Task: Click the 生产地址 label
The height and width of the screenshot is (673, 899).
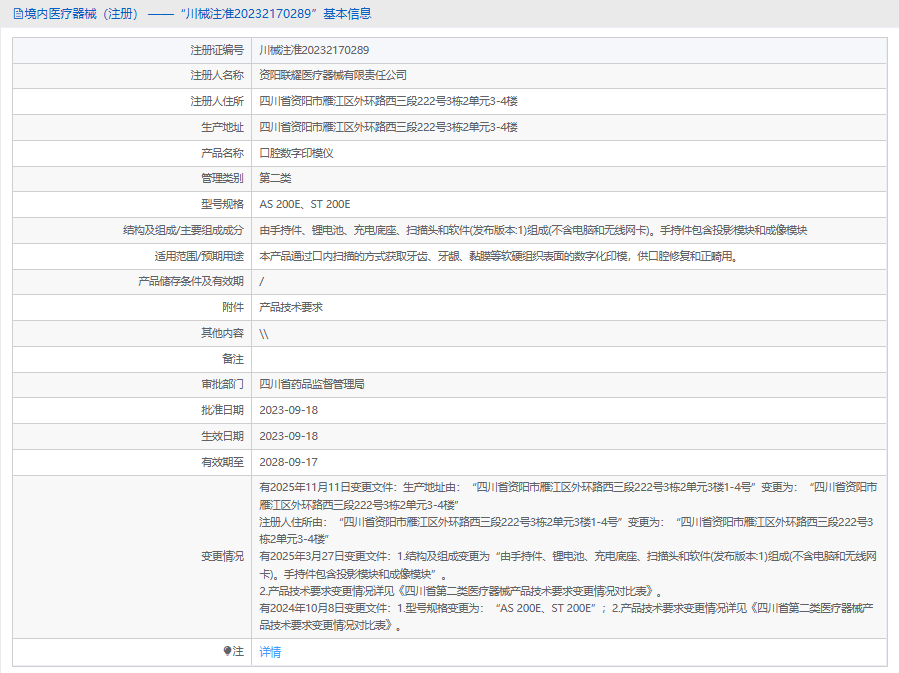Action: [222, 127]
